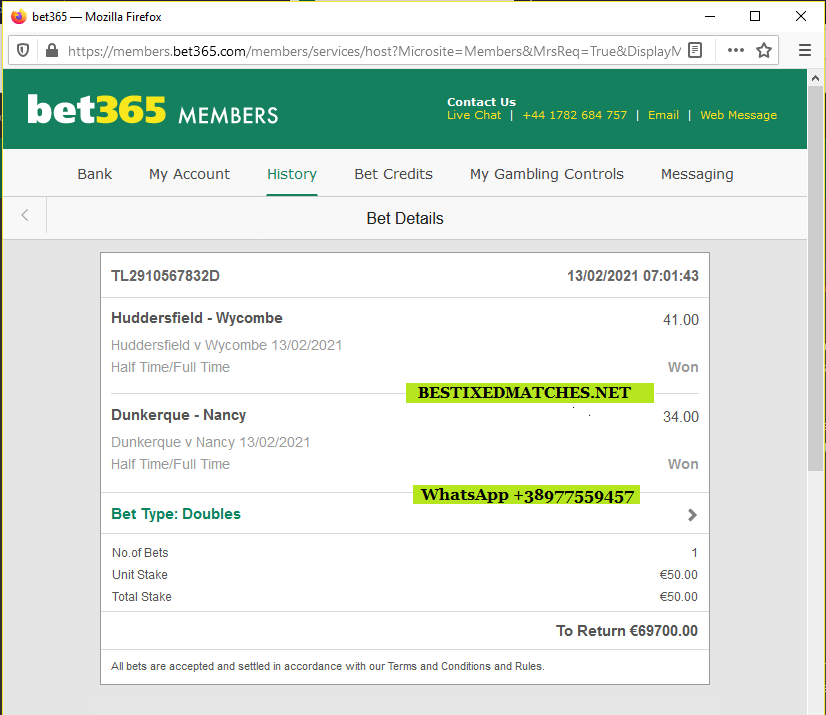The image size is (826, 715).
Task: Click the Total Stake label
Action: pos(142,596)
